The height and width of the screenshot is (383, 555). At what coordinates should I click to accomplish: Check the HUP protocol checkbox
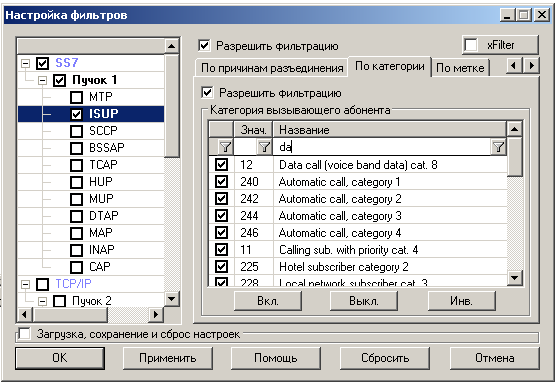pyautogui.click(x=76, y=182)
